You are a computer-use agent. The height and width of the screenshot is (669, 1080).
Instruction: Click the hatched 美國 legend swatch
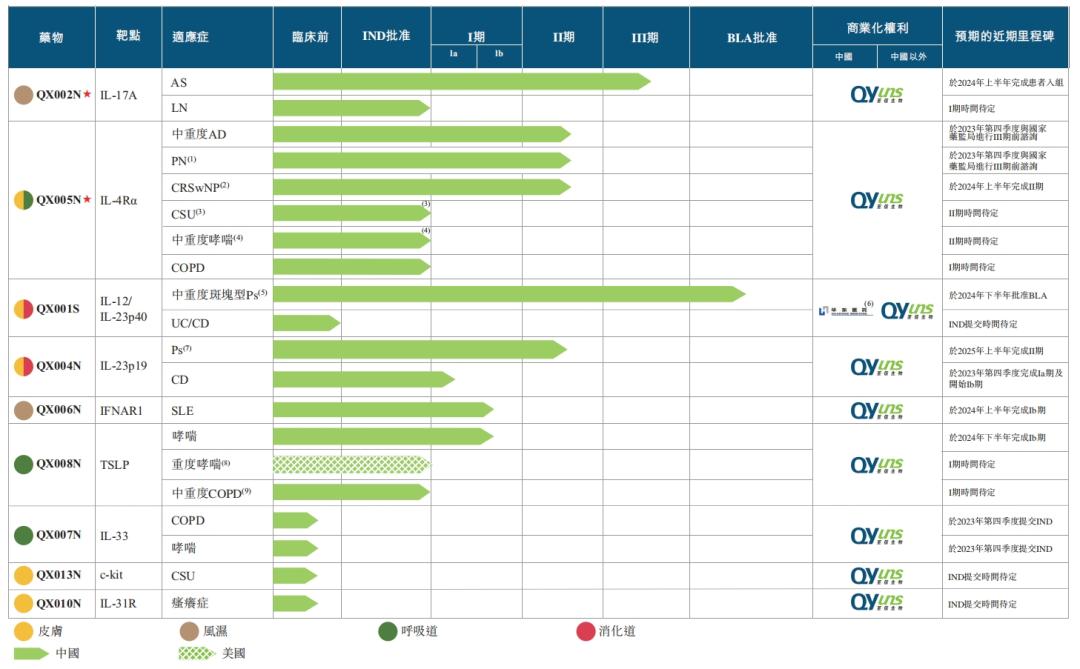pos(197,653)
